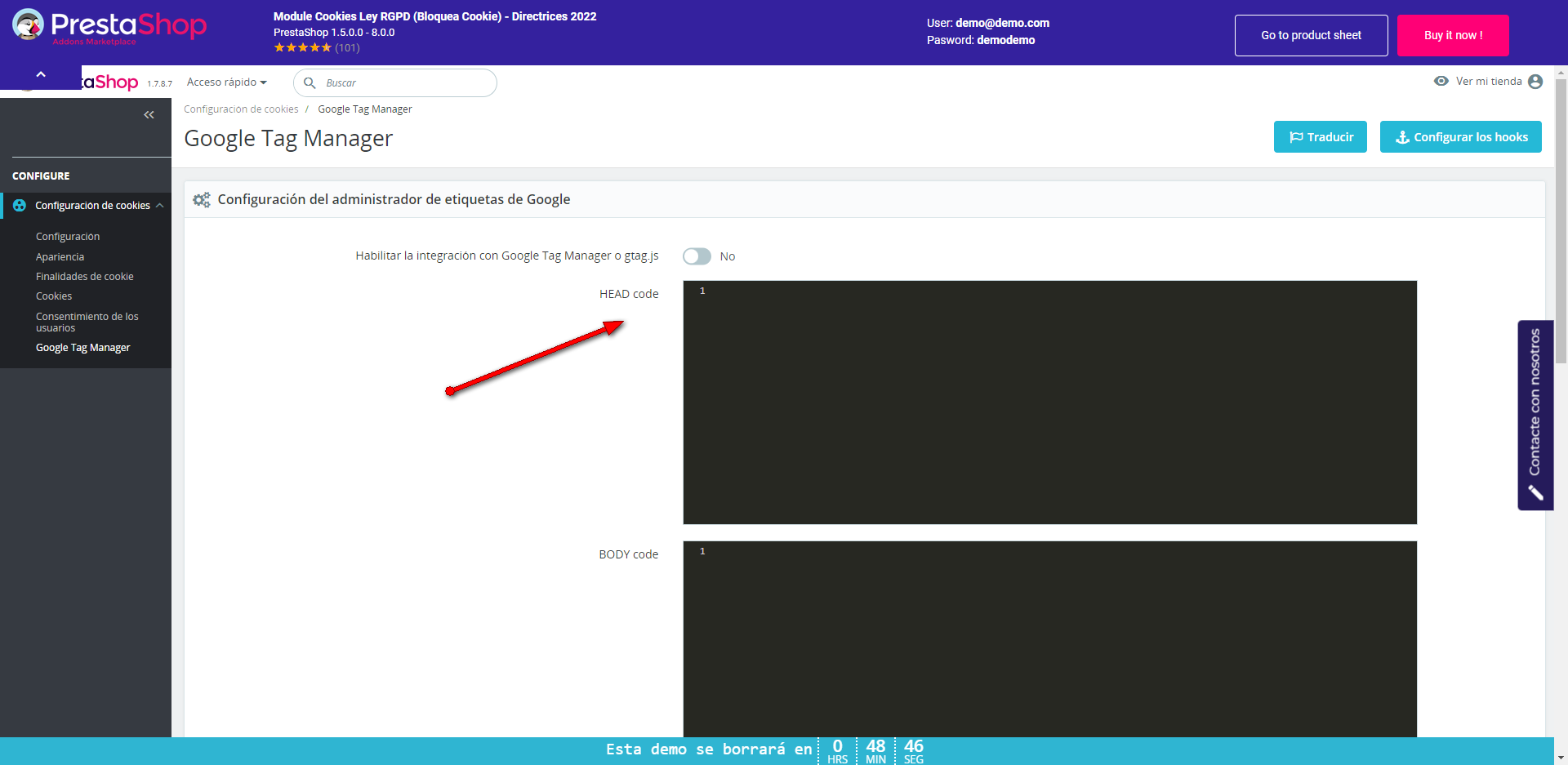
Task: Click the eye icon next to Ver mi tienda
Action: click(x=1441, y=81)
